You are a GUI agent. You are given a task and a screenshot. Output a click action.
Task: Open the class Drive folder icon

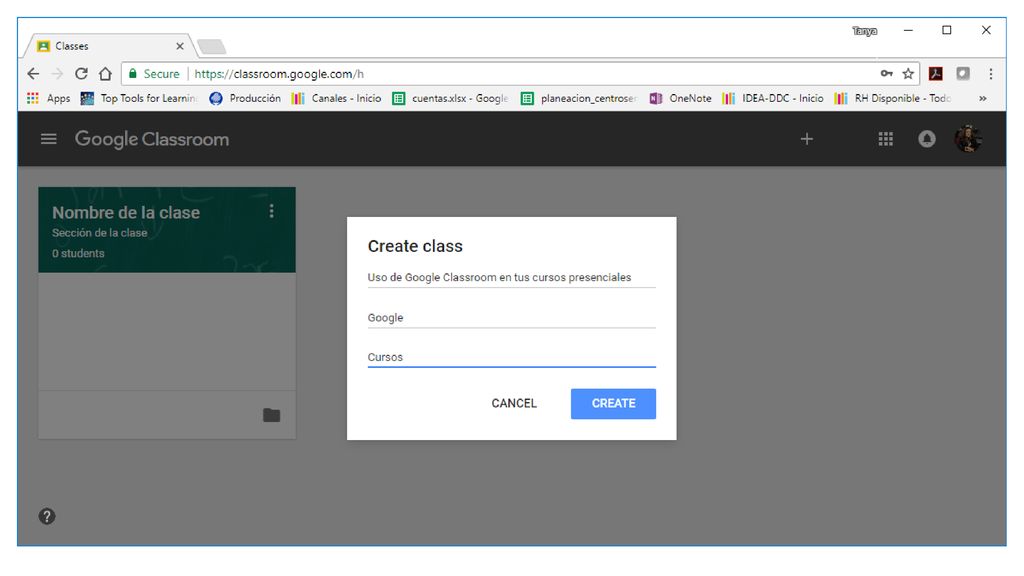point(272,415)
